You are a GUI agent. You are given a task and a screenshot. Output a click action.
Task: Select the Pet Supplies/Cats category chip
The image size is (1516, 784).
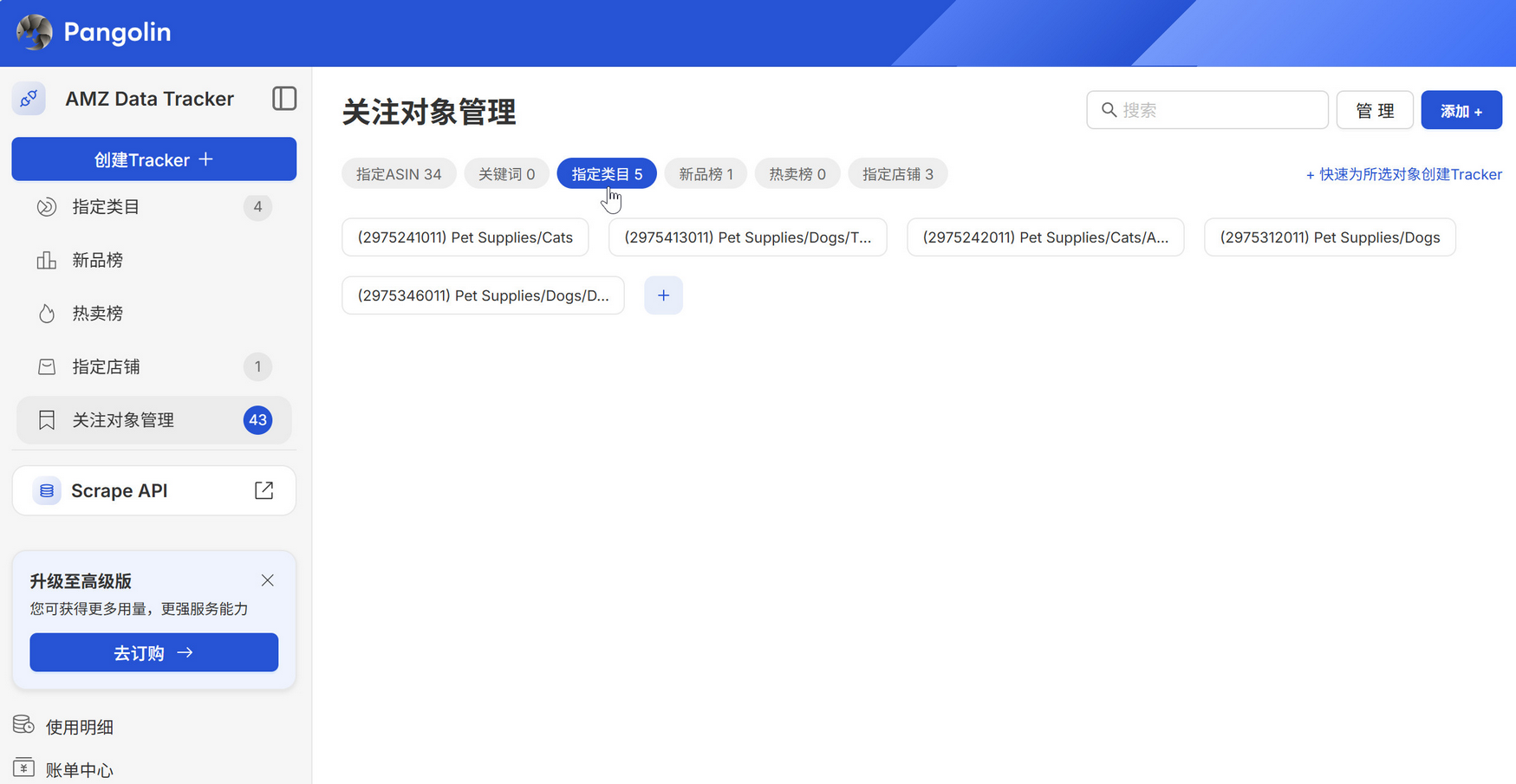tap(465, 237)
